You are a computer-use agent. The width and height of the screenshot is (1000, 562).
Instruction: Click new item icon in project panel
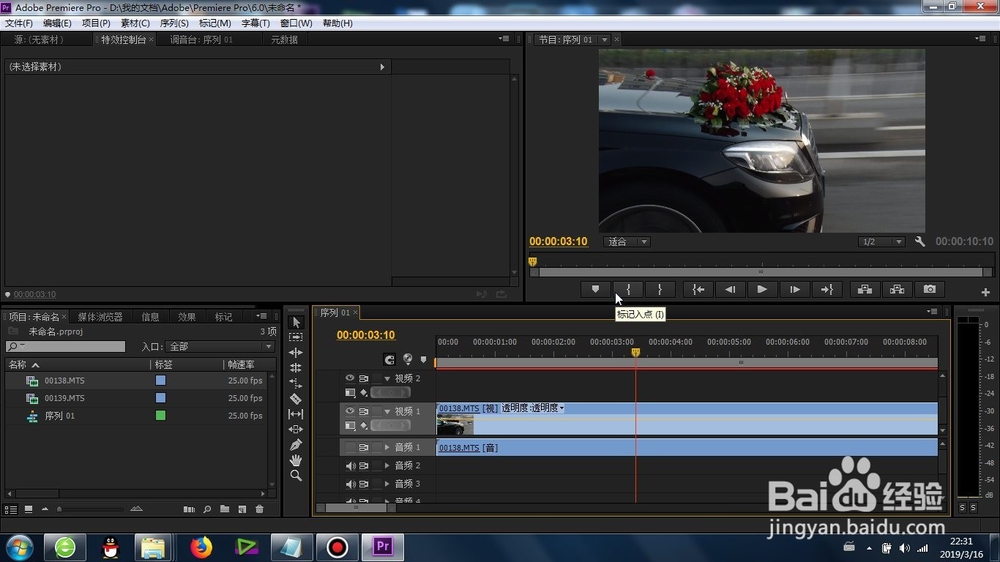(242, 509)
